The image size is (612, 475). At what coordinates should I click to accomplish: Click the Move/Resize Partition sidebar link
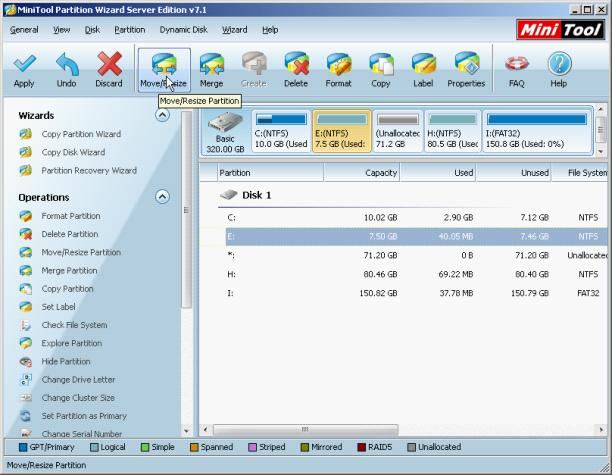[x=81, y=253]
